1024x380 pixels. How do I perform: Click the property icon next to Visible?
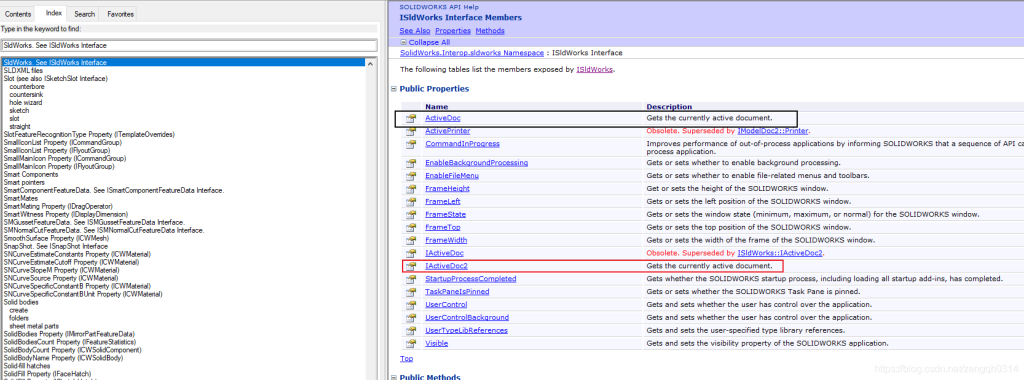411,343
